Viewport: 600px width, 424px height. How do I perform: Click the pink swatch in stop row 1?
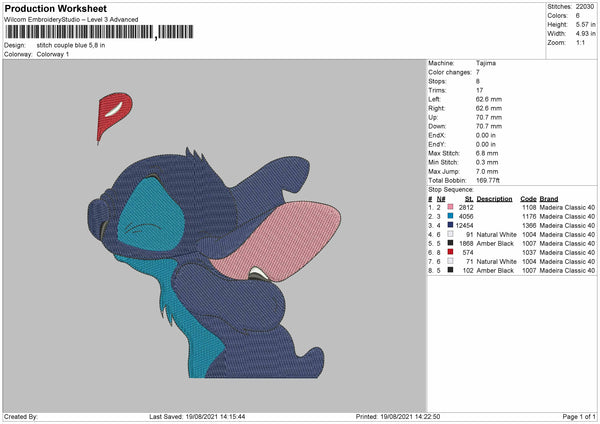(450, 207)
